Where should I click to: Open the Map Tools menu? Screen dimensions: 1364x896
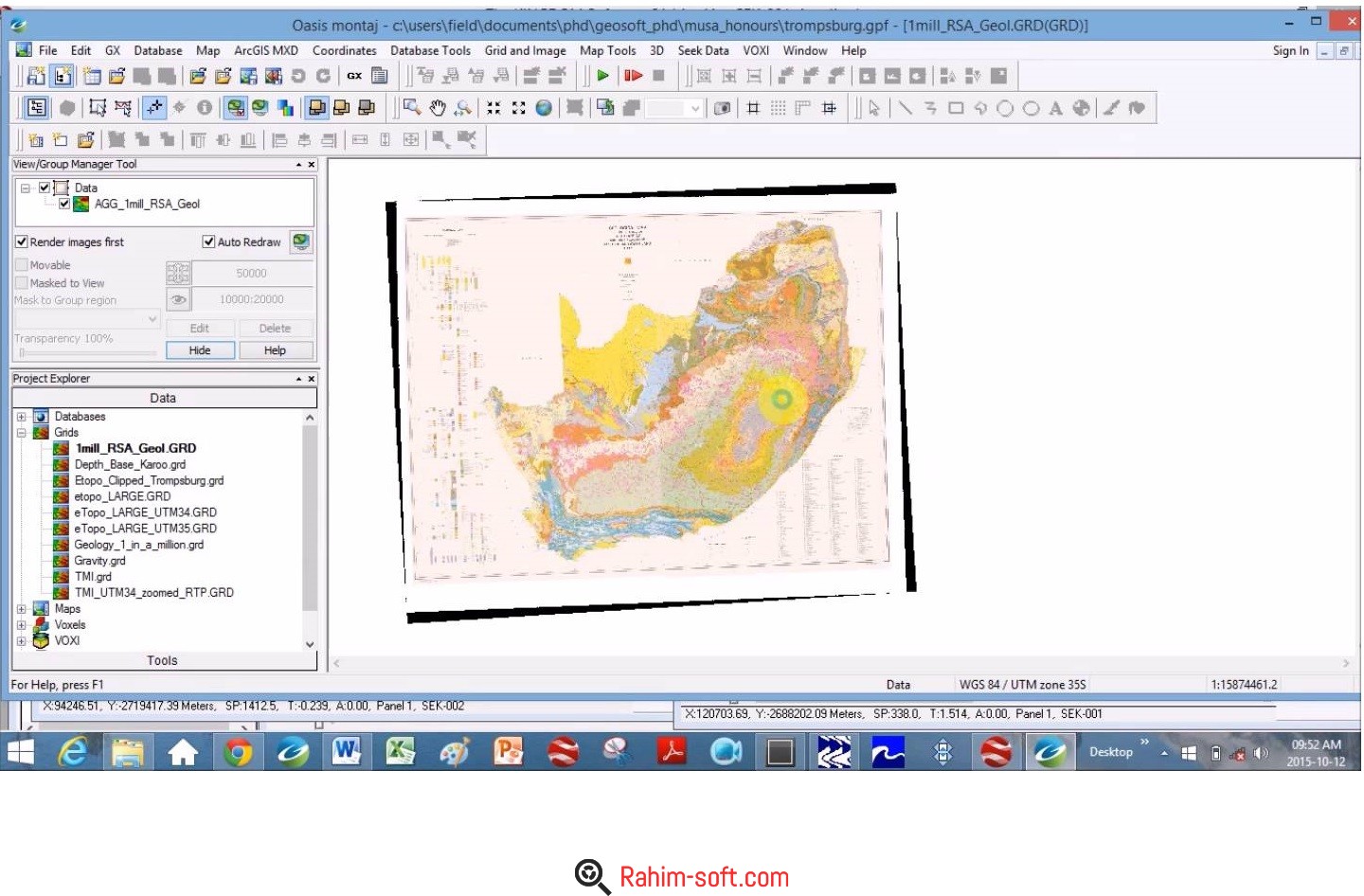pyautogui.click(x=608, y=50)
